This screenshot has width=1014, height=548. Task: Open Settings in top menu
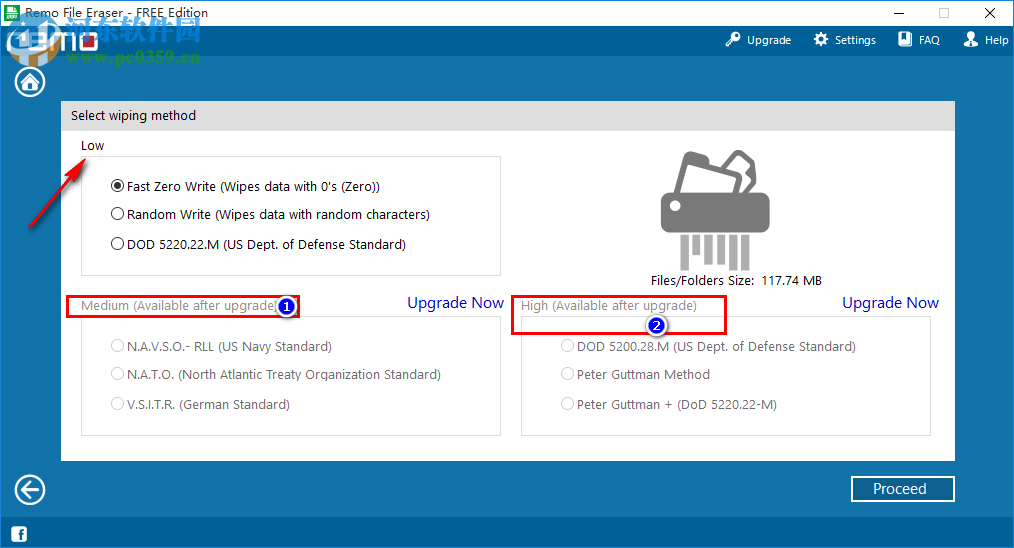click(x=855, y=40)
